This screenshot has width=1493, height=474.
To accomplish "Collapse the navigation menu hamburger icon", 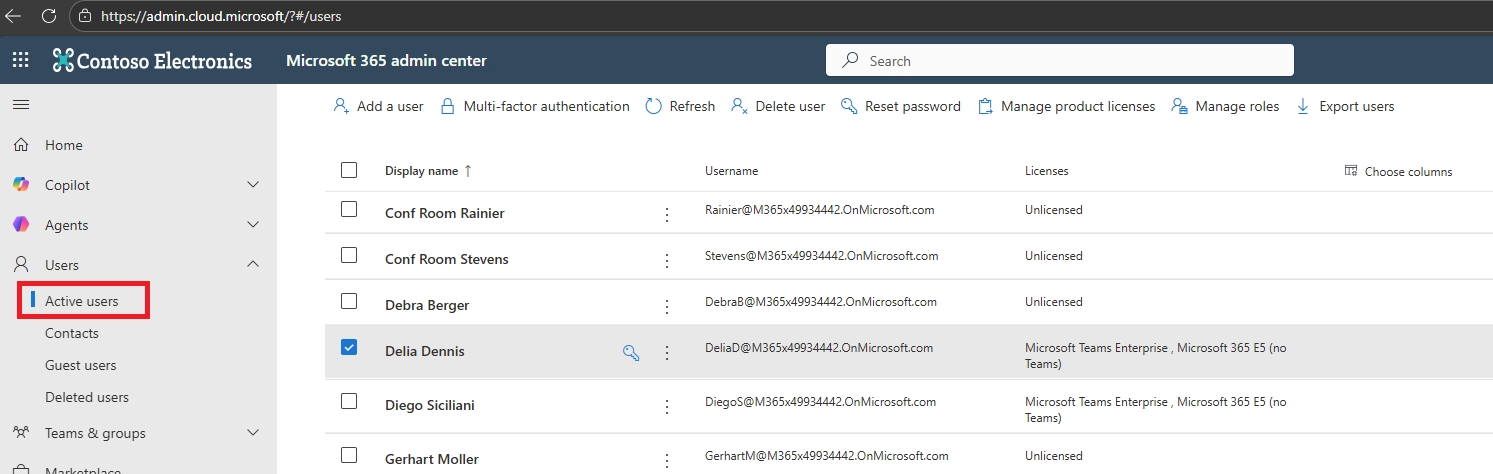I will point(20,104).
